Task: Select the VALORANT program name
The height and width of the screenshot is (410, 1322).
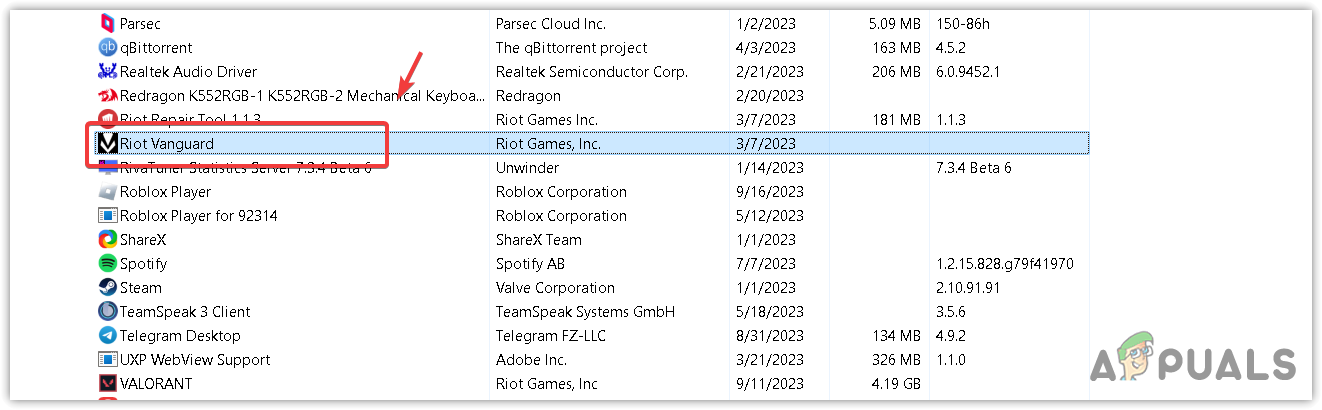Action: tap(156, 383)
